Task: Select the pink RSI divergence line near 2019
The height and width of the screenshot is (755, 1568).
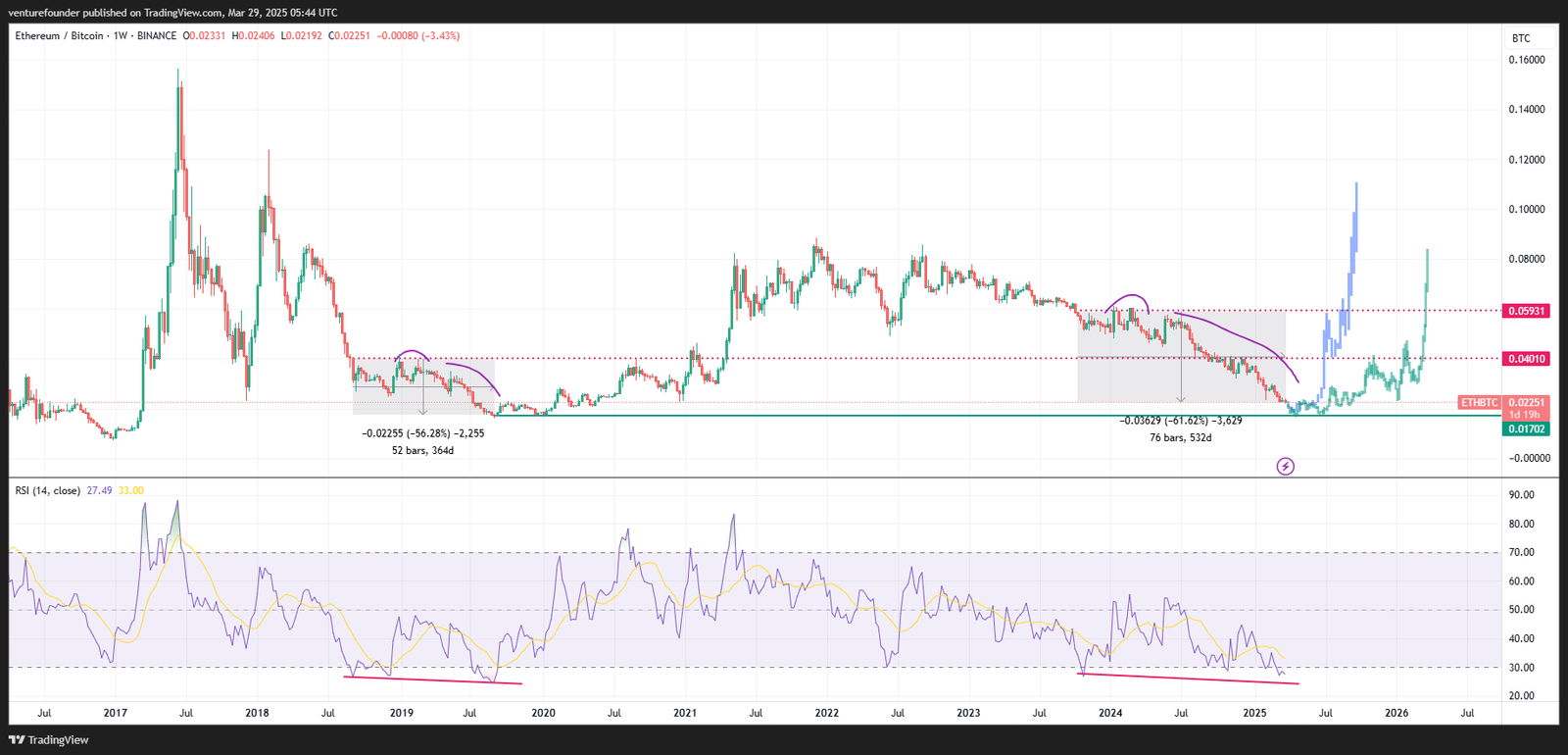Action: coord(432,679)
